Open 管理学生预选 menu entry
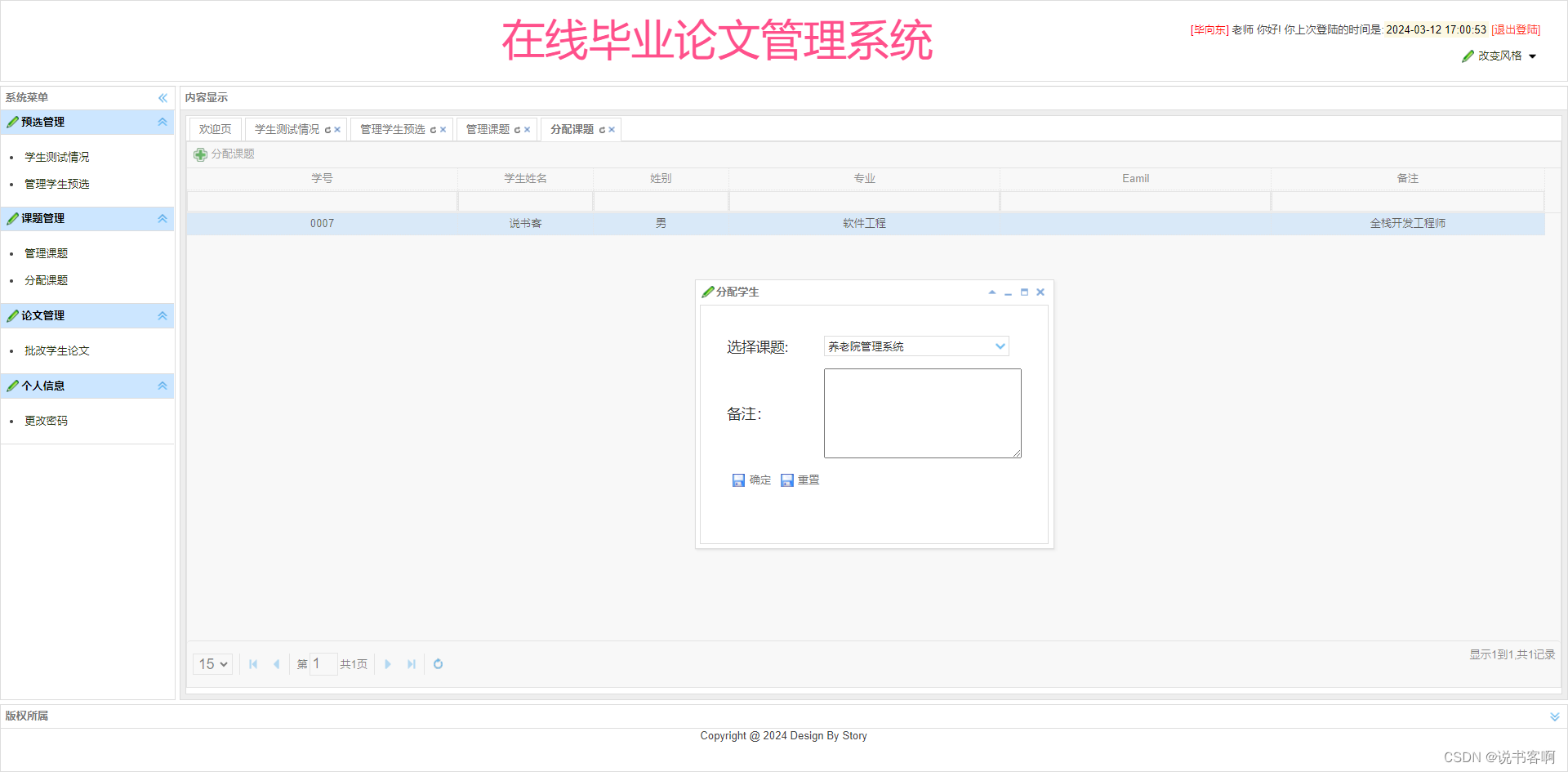 57,184
